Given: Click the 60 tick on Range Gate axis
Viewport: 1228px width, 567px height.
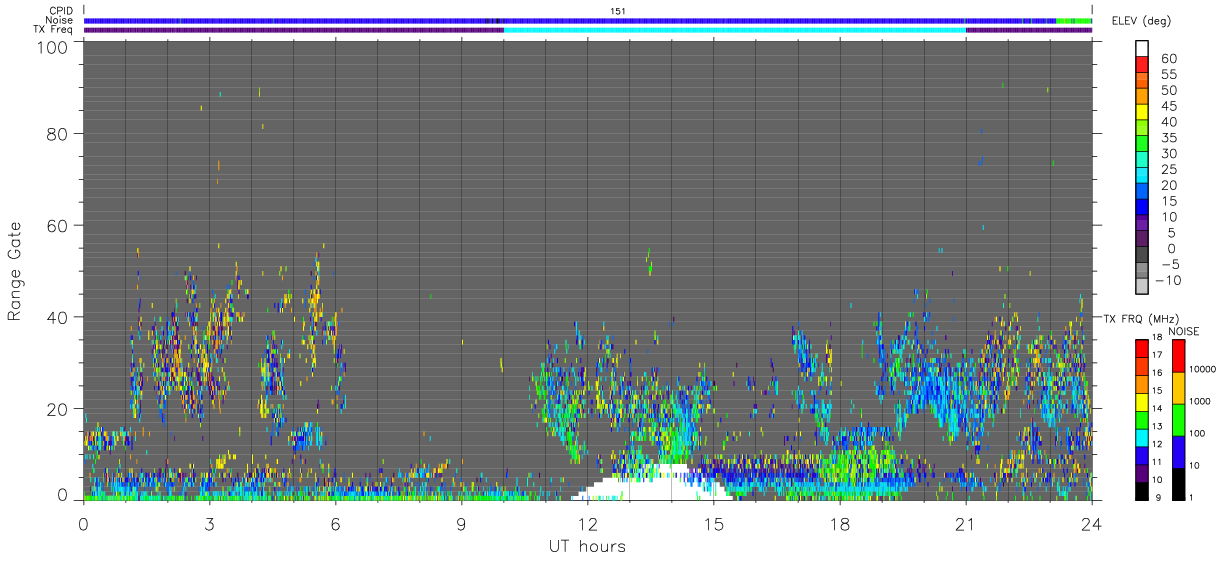Looking at the screenshot, I should tap(56, 225).
